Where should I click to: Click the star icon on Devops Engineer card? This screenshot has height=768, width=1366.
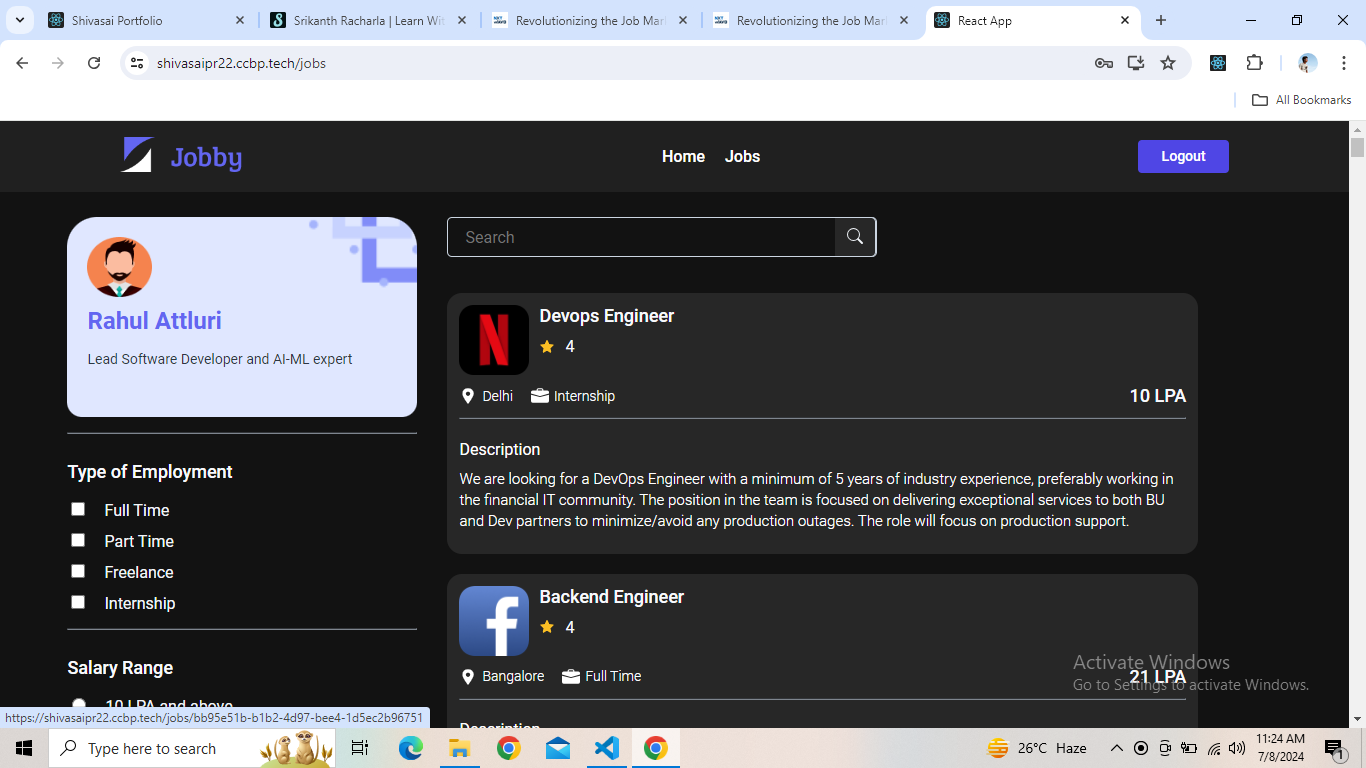pos(547,347)
